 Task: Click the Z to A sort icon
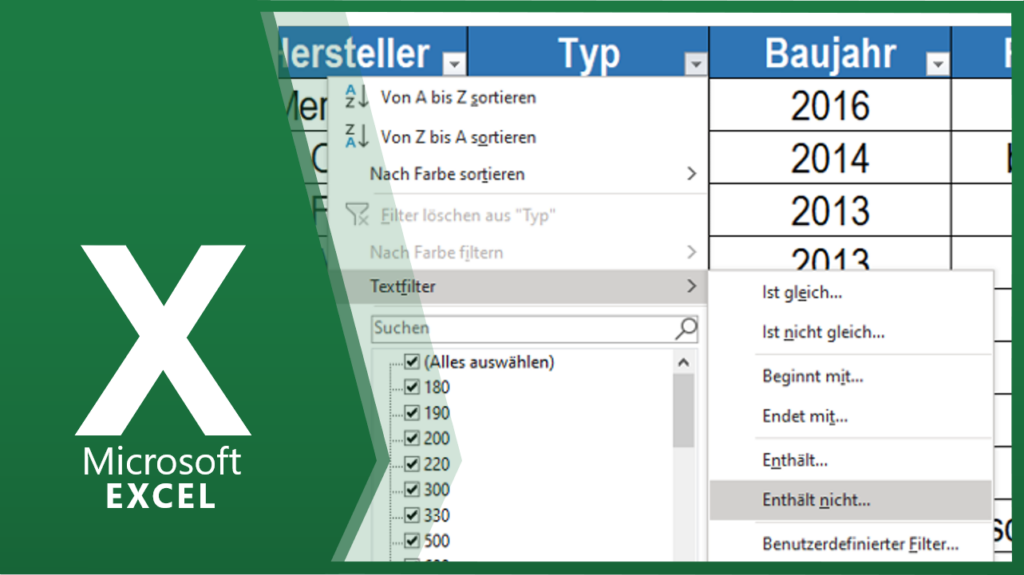click(357, 136)
